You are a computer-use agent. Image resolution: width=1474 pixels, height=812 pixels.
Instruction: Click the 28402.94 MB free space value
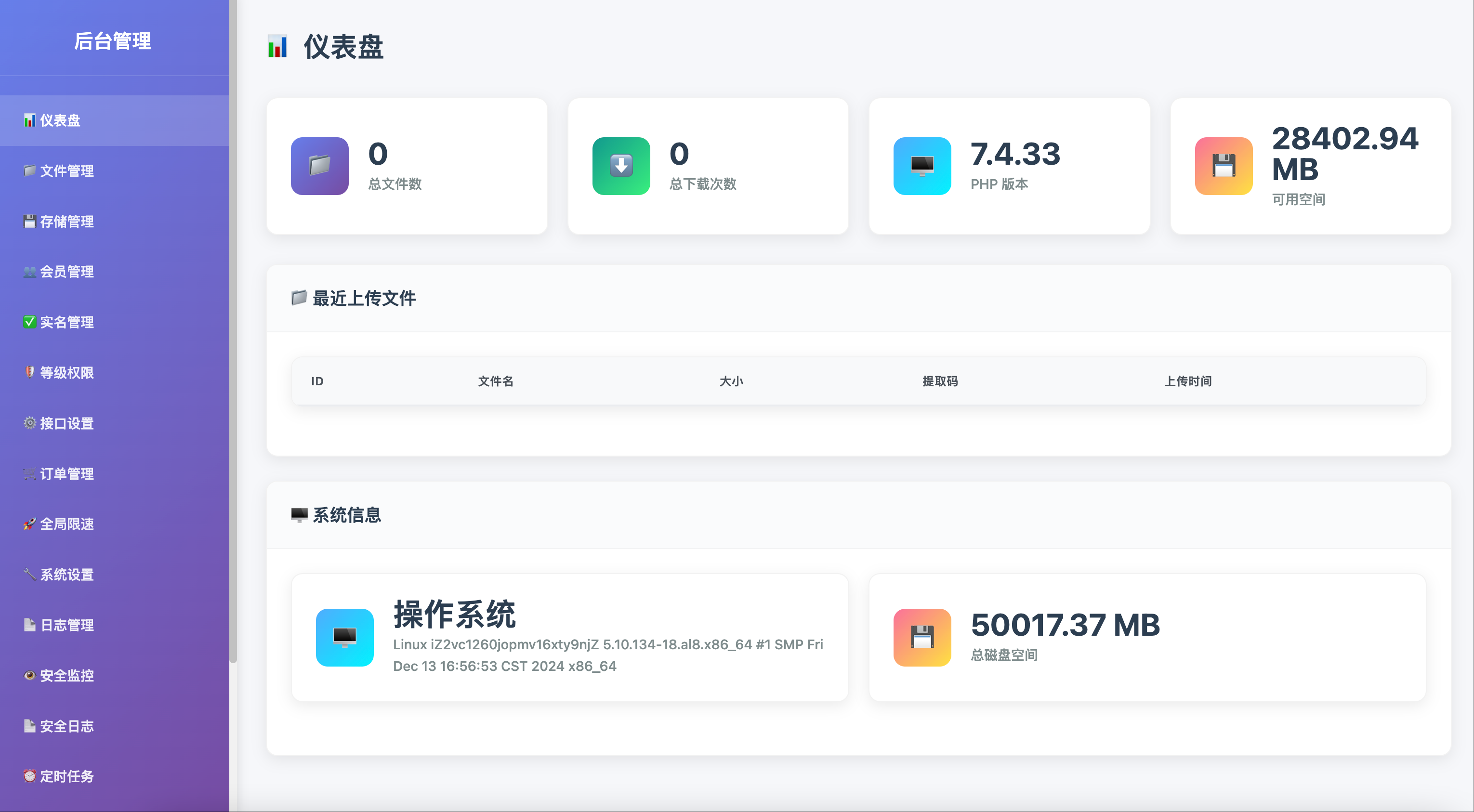[x=1345, y=154]
